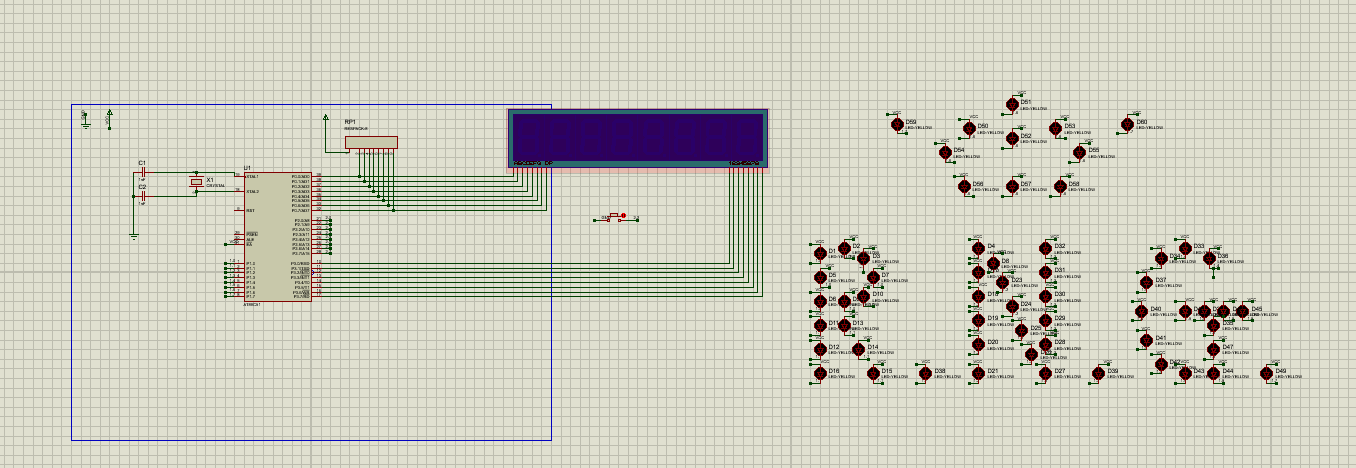The width and height of the screenshot is (1356, 468).
Task: Click the ground symbol below capacitor C2
Action: click(133, 236)
